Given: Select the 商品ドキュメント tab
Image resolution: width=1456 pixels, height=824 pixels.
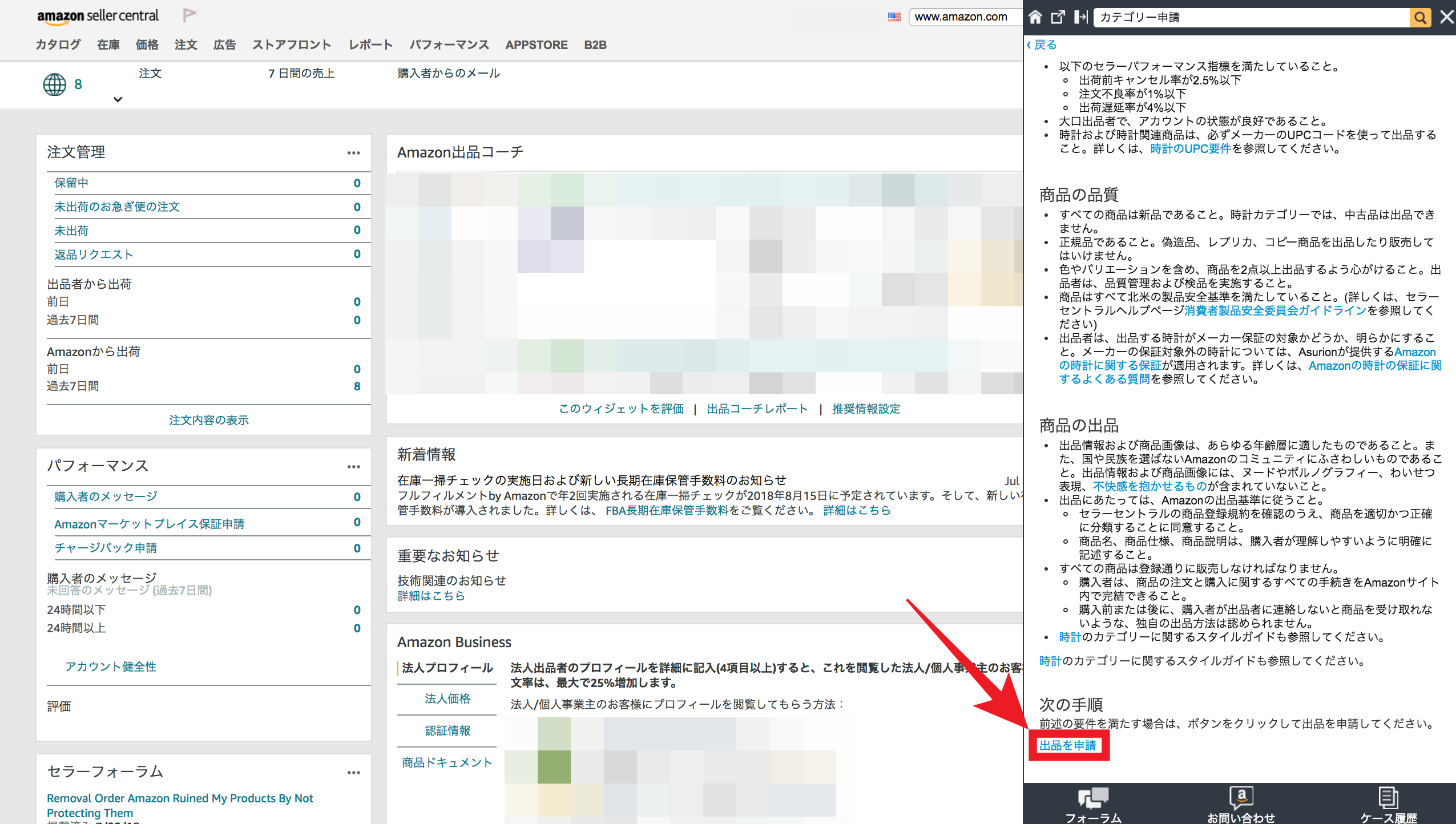Looking at the screenshot, I should [447, 763].
